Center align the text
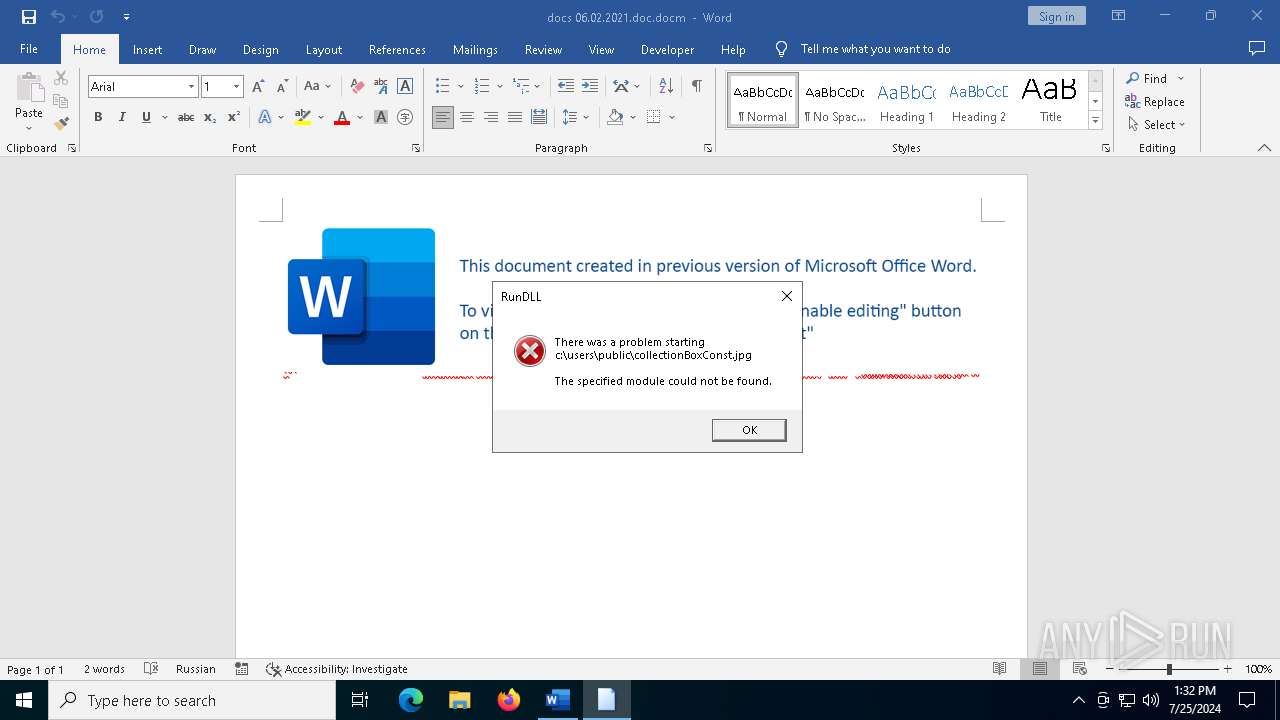This screenshot has height=720, width=1280. 467,117
